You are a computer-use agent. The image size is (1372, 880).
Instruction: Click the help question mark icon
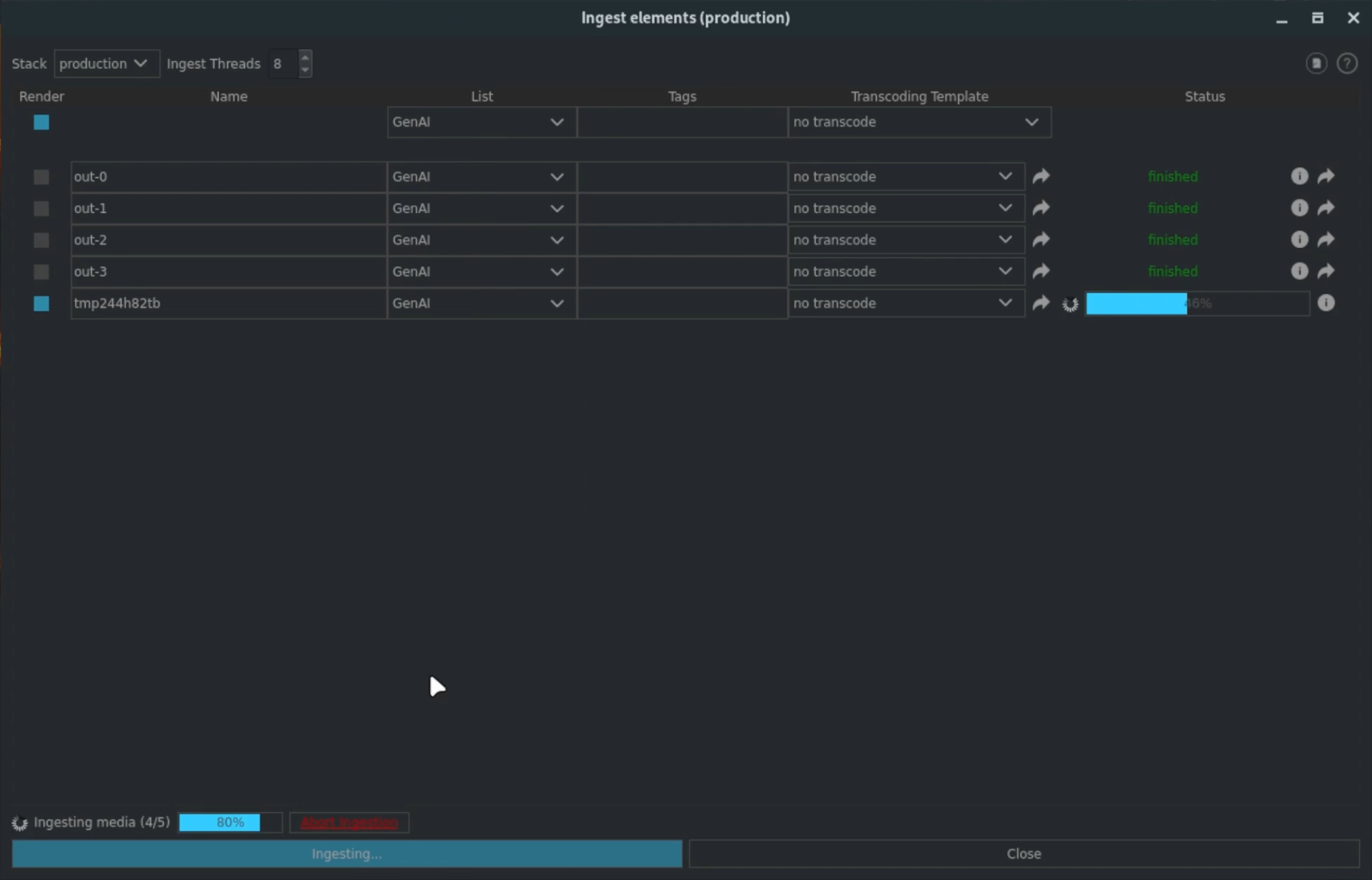pos(1347,63)
